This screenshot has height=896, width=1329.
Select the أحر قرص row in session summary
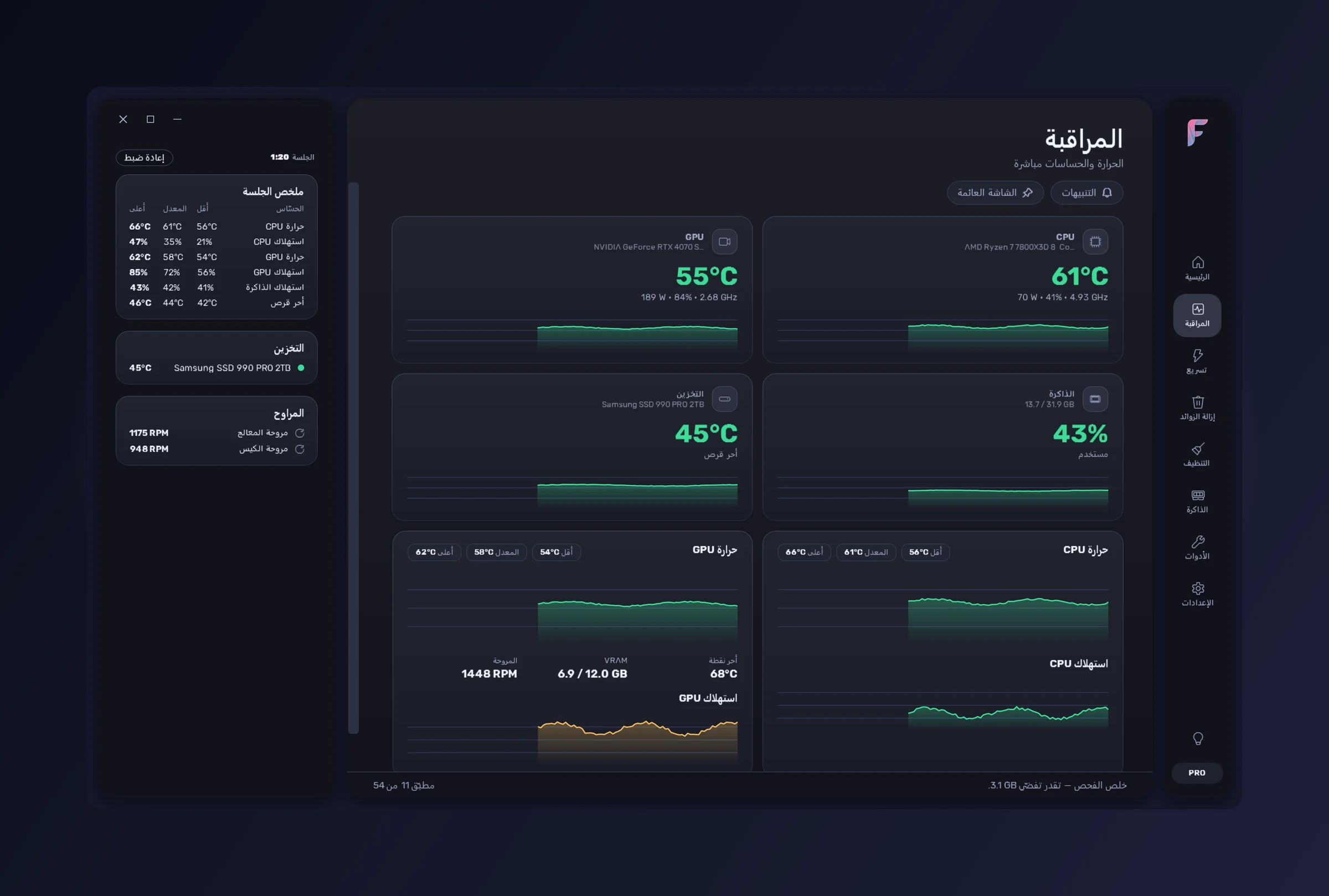point(217,303)
